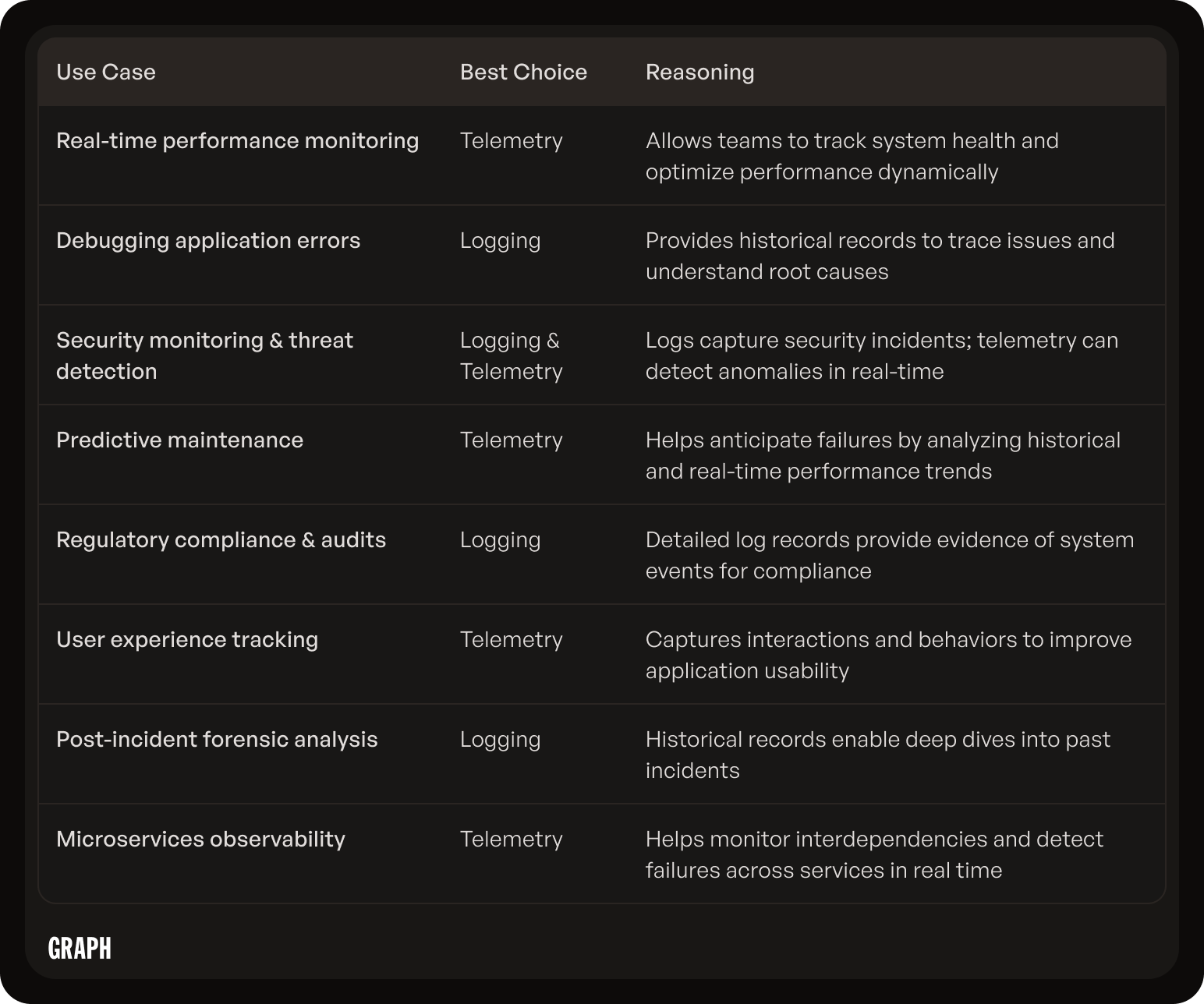Select reasoning "Captures interactions and behaviors"
Image resolution: width=1204 pixels, height=1004 pixels.
point(888,655)
